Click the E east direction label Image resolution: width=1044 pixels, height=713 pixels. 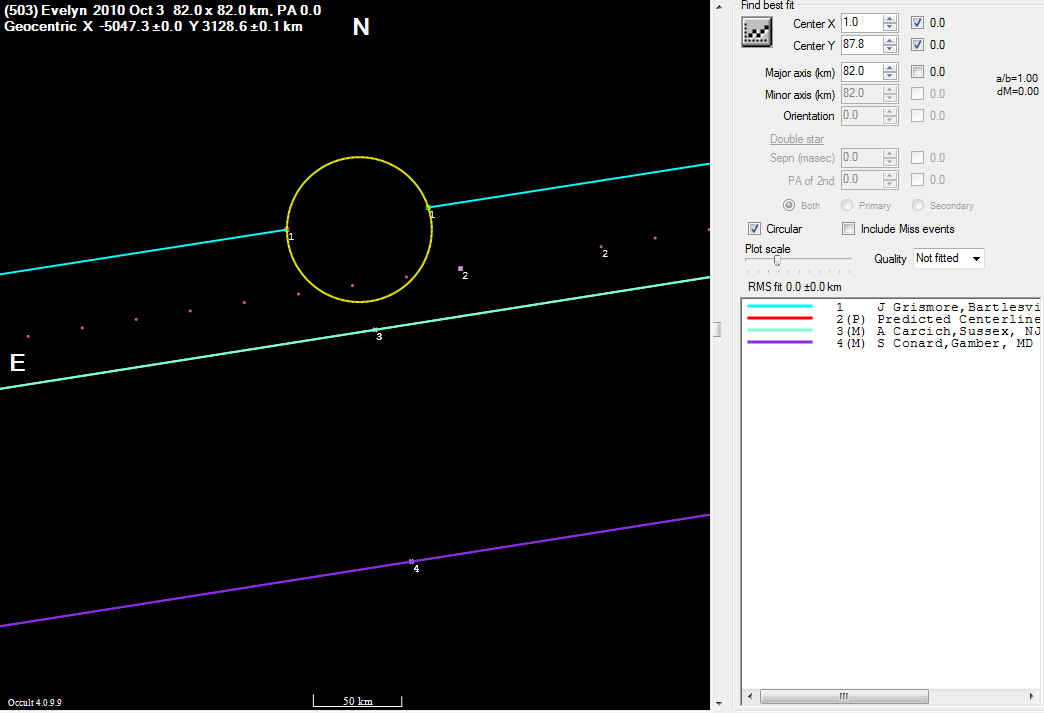[17, 362]
